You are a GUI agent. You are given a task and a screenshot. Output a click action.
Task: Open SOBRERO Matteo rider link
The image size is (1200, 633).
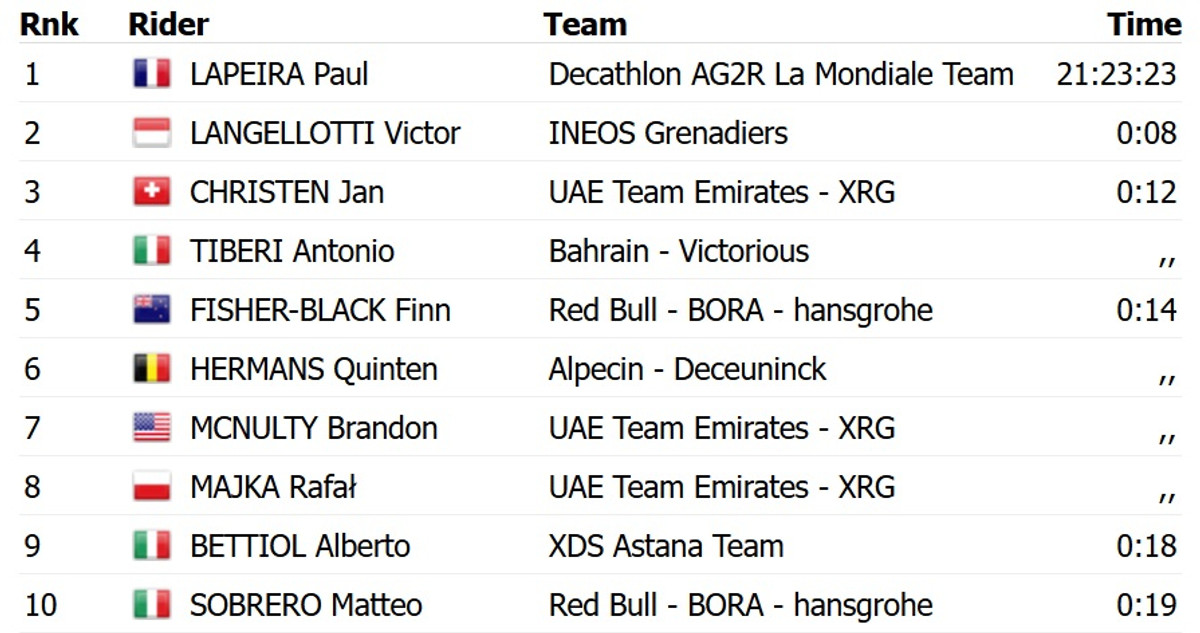pos(306,605)
